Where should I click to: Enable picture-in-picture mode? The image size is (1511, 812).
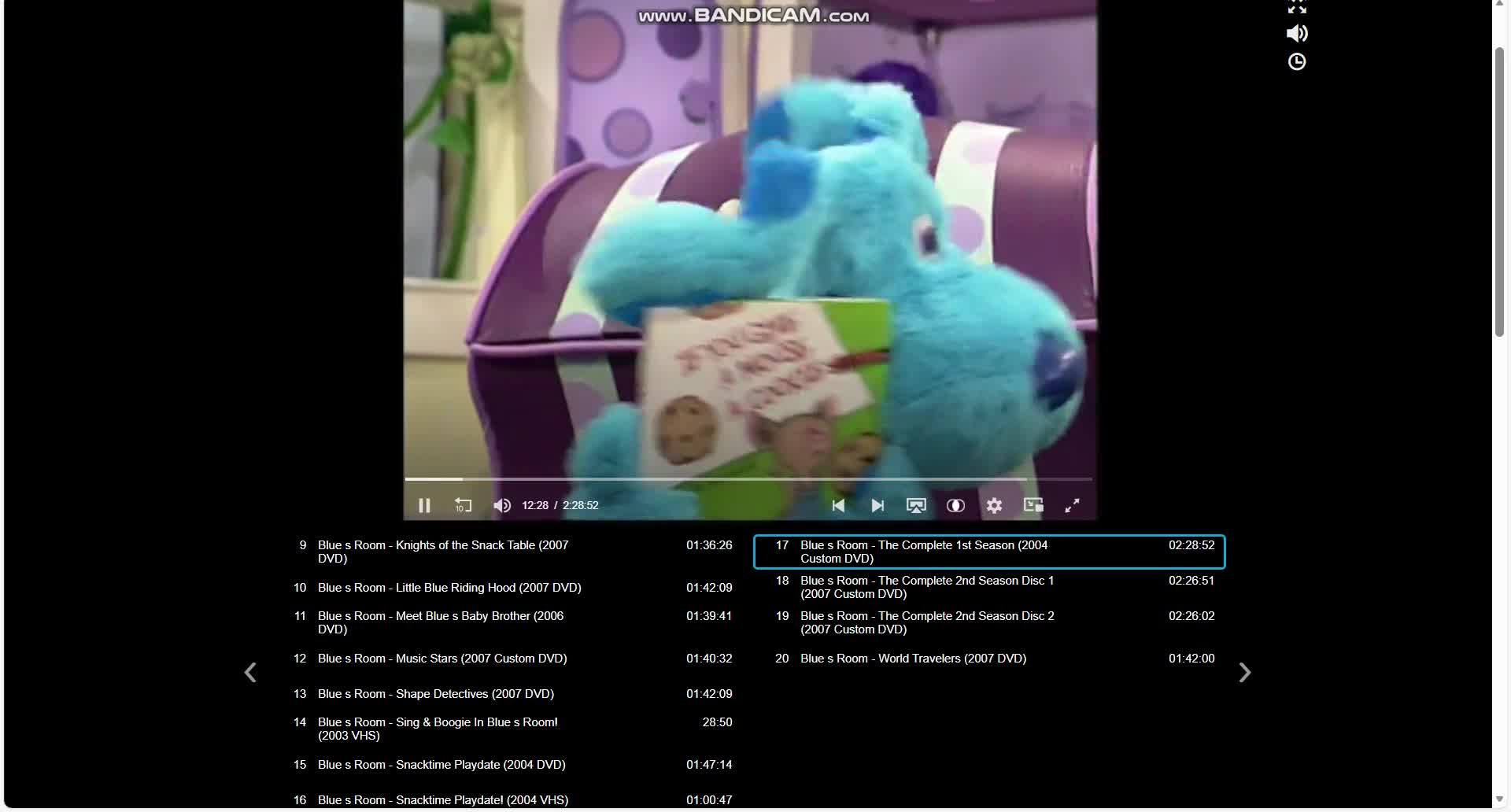pos(1033,505)
